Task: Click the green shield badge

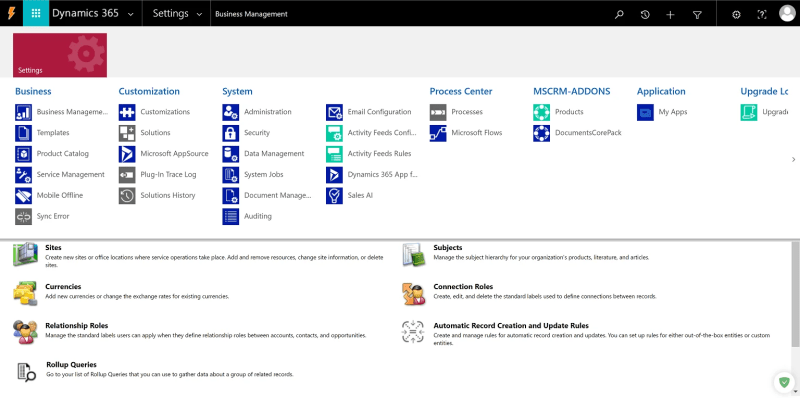Action: click(x=783, y=381)
